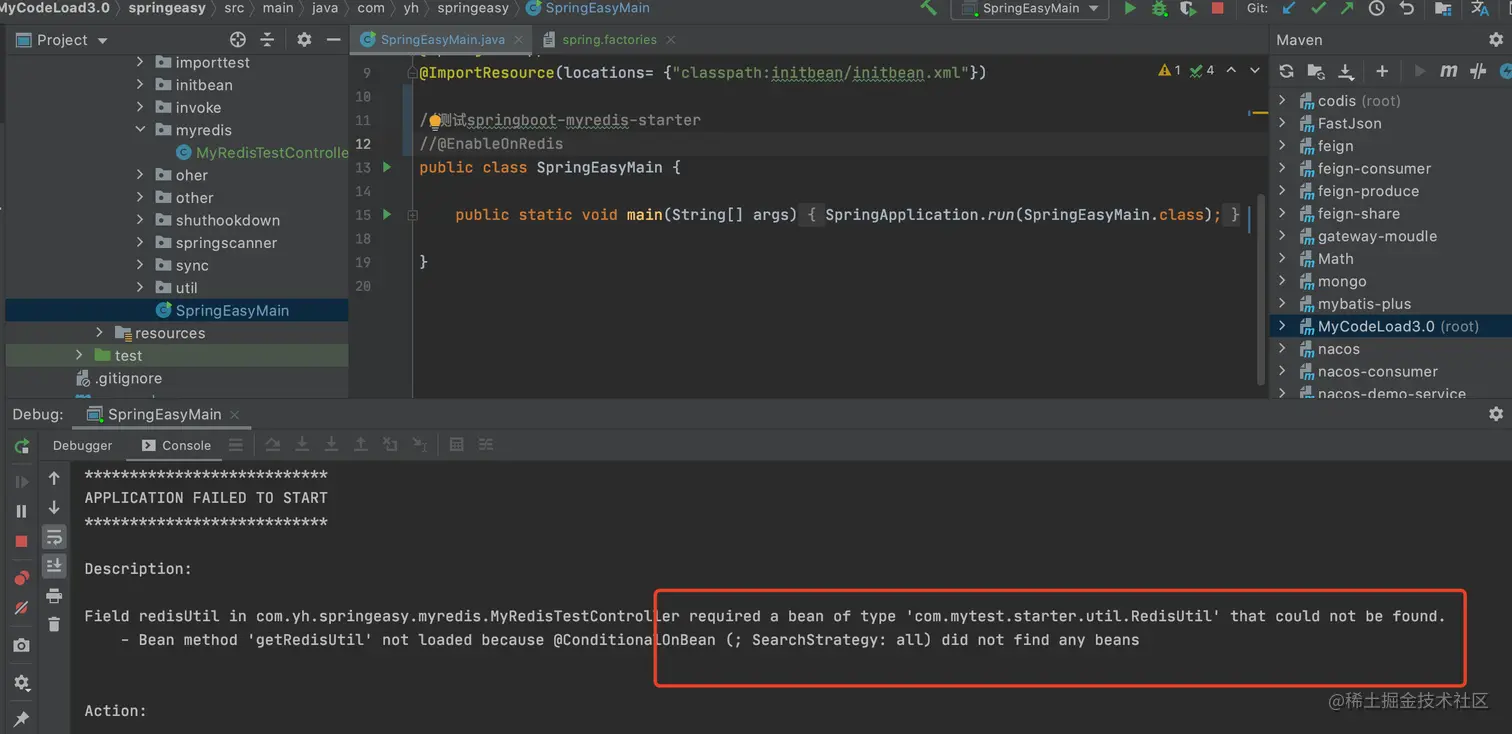Click the warning count indicator in editor
The width and height of the screenshot is (1512, 734).
(x=1169, y=71)
